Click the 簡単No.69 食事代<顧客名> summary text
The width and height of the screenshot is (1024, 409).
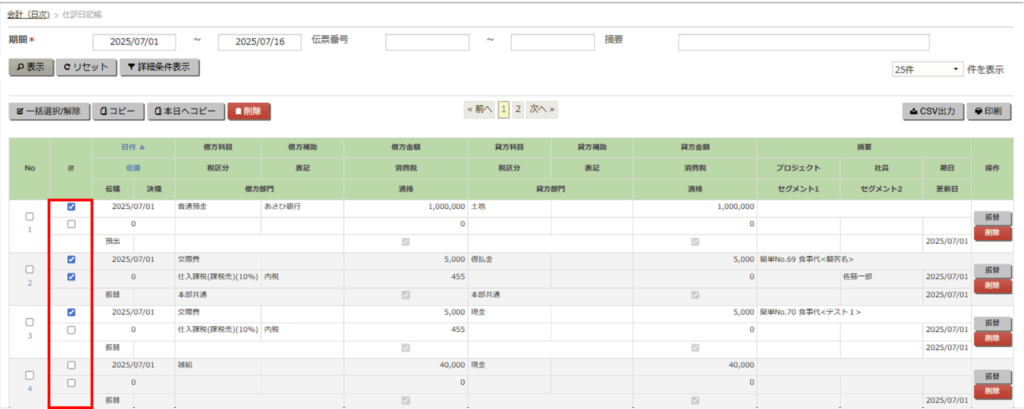tap(807, 259)
